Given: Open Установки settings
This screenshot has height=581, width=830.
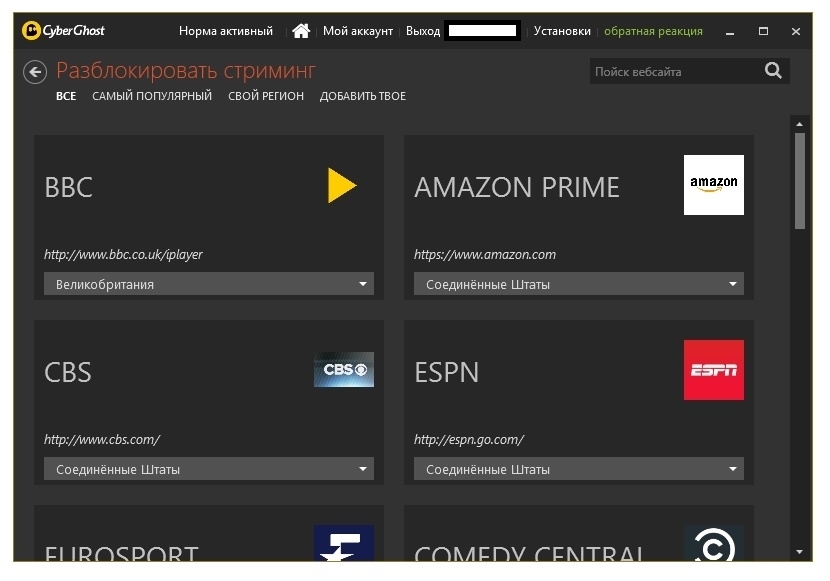Looking at the screenshot, I should (562, 31).
